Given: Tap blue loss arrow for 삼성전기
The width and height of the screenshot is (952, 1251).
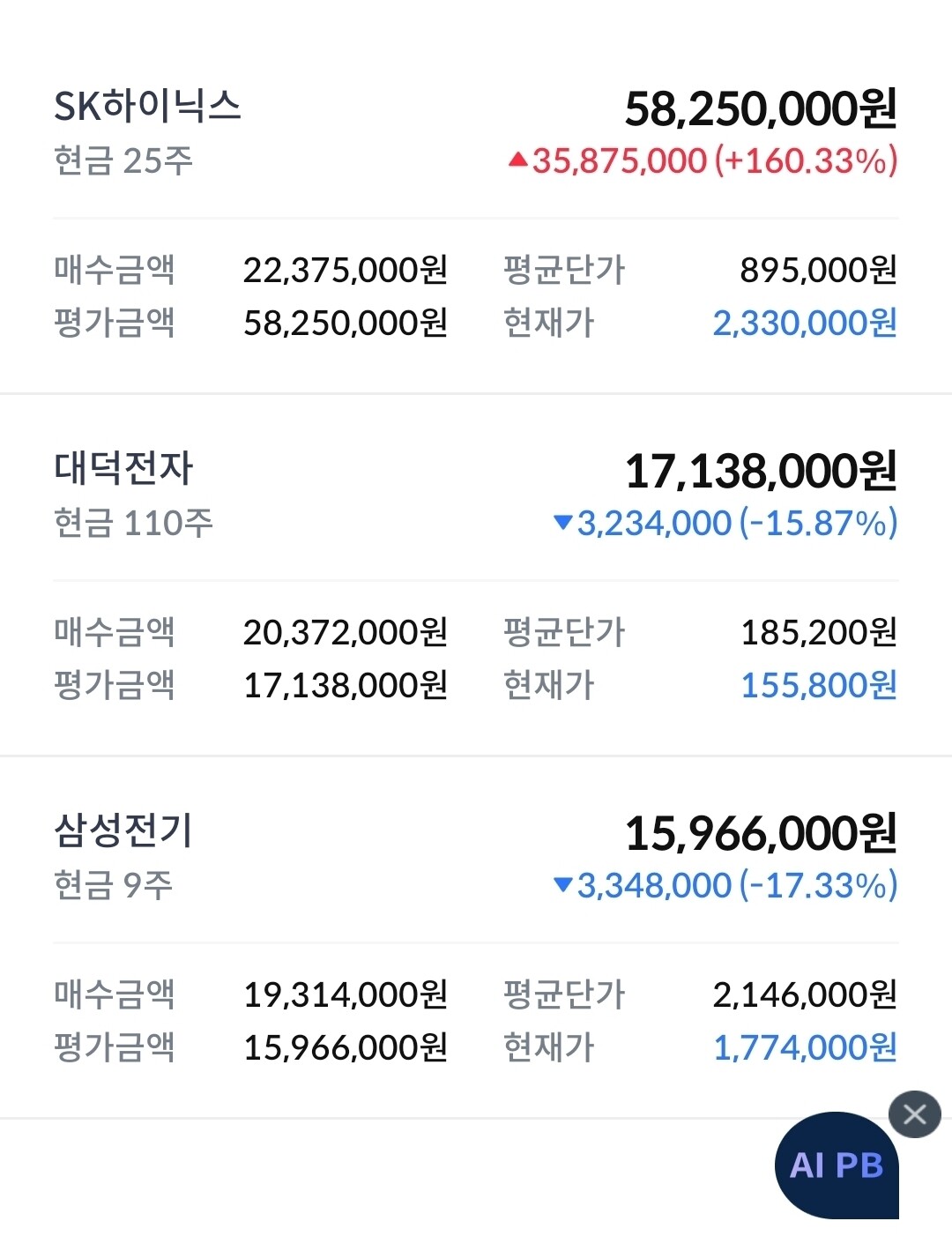Looking at the screenshot, I should [x=563, y=884].
